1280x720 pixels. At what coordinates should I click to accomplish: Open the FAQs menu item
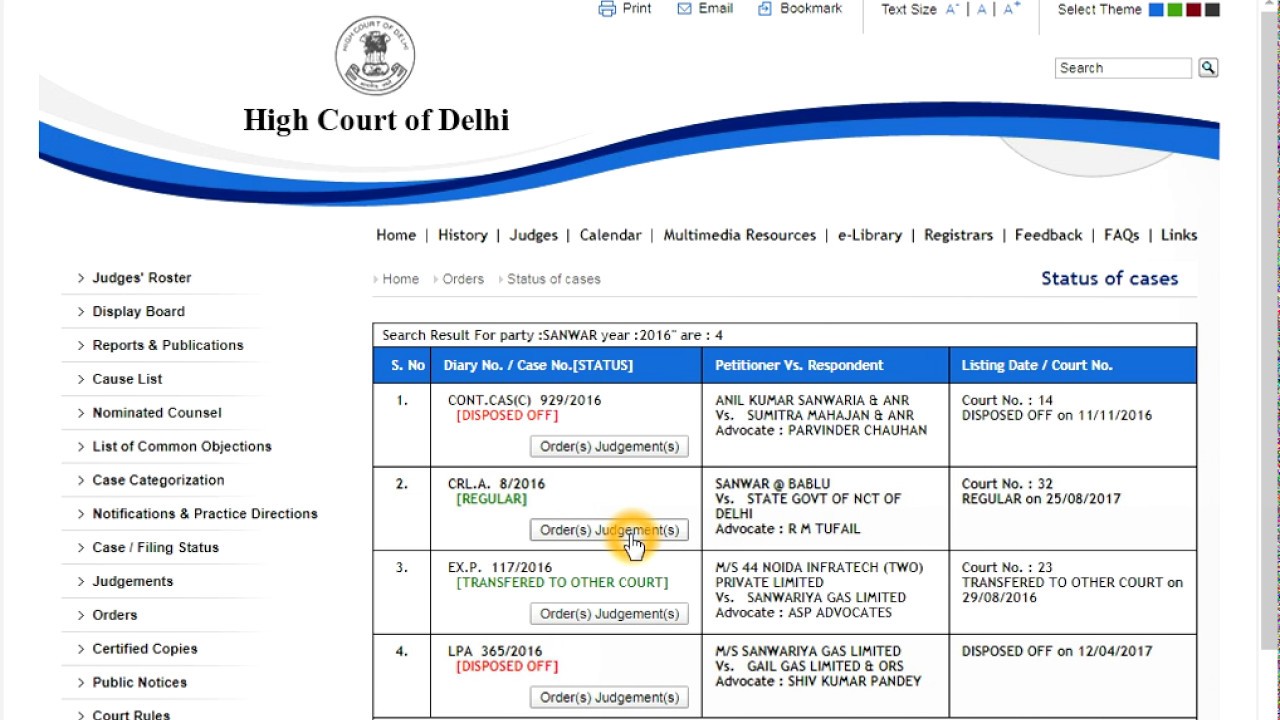[1121, 235]
